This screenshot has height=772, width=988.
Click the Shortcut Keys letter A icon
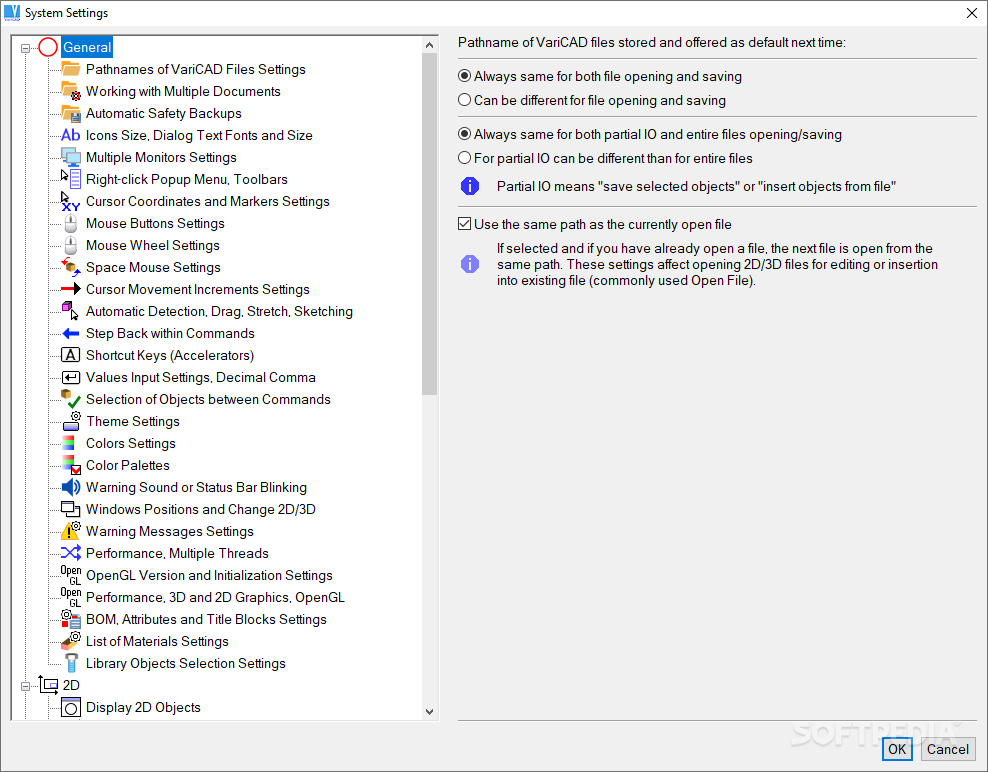click(x=71, y=355)
